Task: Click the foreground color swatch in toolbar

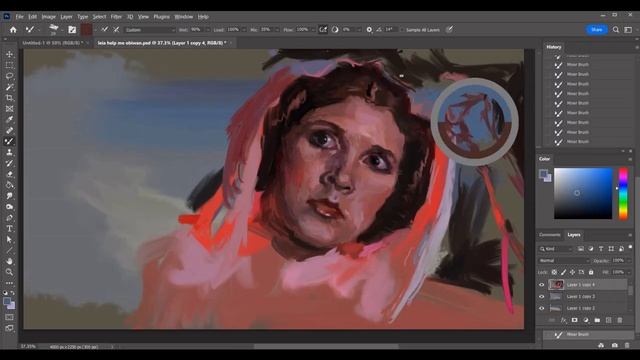Action: [7, 302]
